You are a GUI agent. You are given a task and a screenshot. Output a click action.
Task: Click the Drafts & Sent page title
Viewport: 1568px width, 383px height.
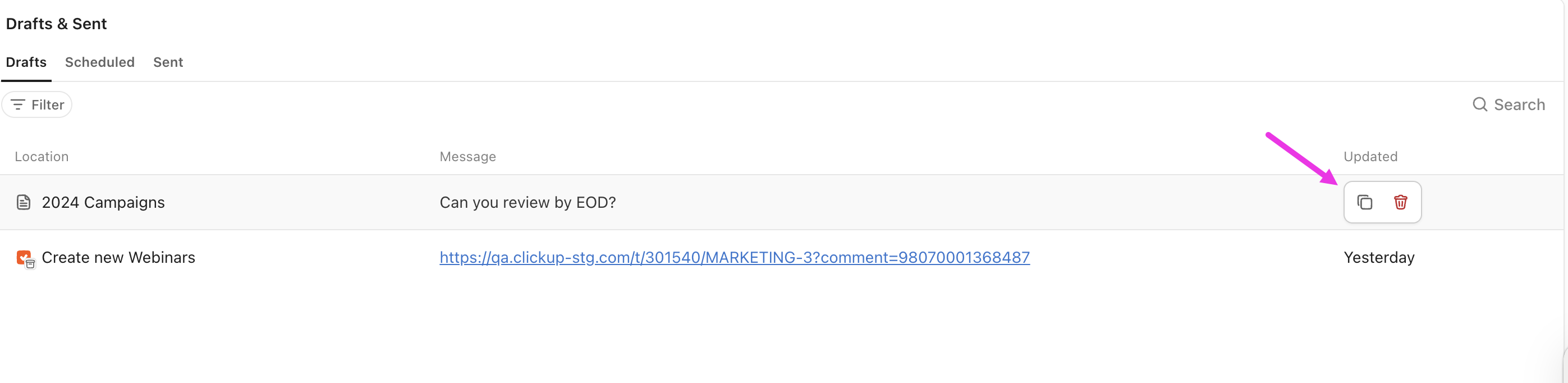[56, 24]
